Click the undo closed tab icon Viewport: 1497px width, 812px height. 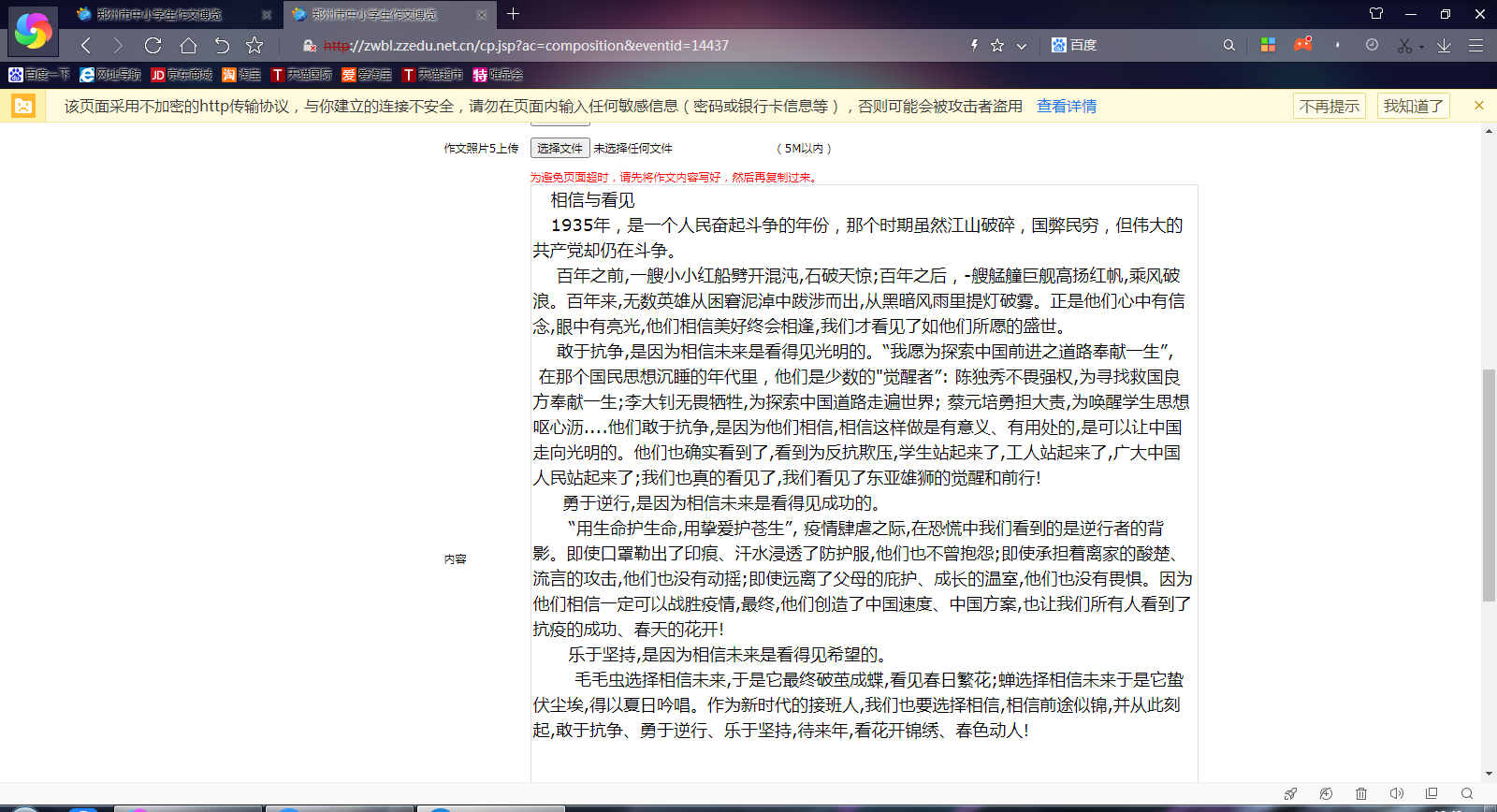point(222,45)
